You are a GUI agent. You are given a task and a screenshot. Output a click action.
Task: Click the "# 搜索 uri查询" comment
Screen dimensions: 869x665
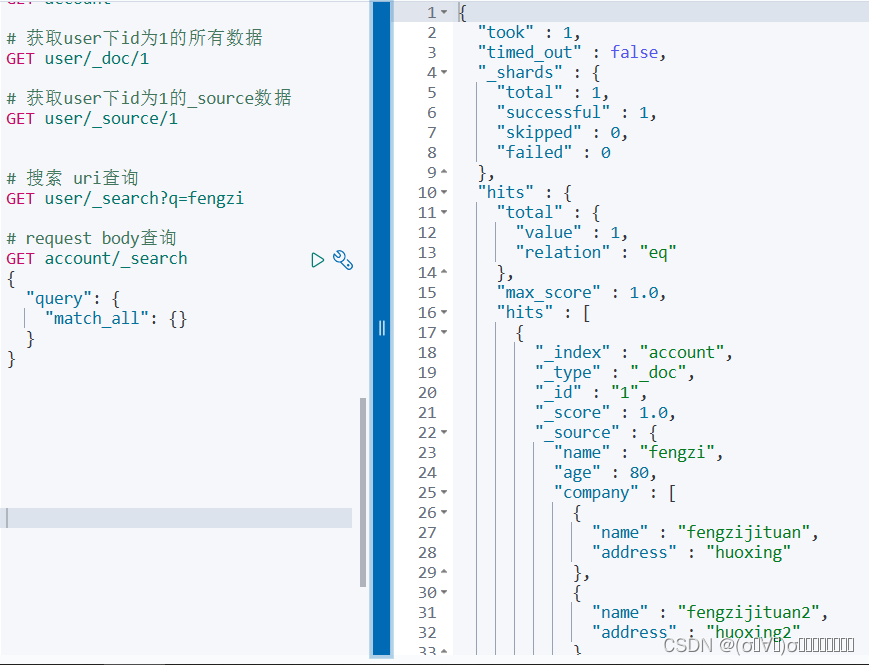72,178
